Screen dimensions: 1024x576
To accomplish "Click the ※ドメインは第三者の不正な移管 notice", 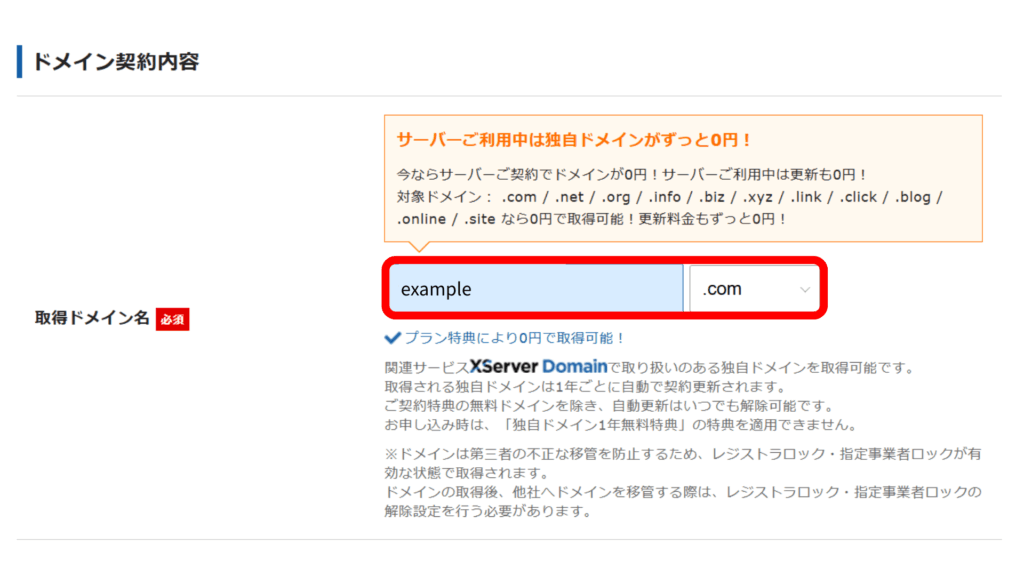I will click(x=683, y=463).
